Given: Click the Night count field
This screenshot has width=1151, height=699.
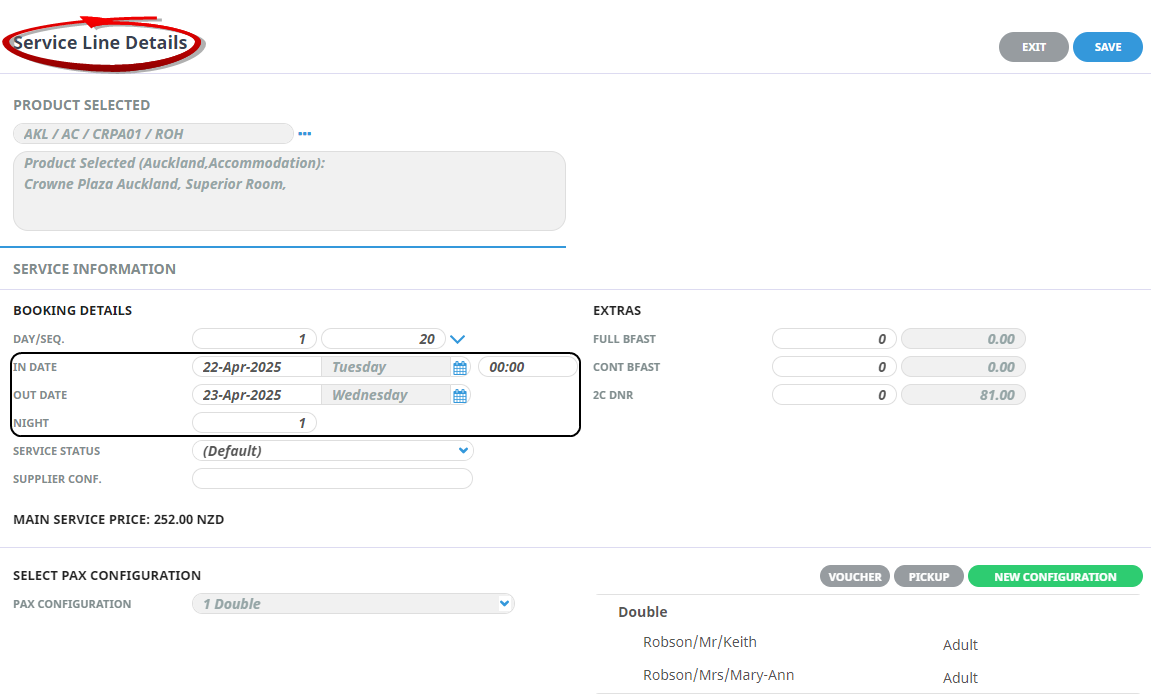Looking at the screenshot, I should 254,423.
